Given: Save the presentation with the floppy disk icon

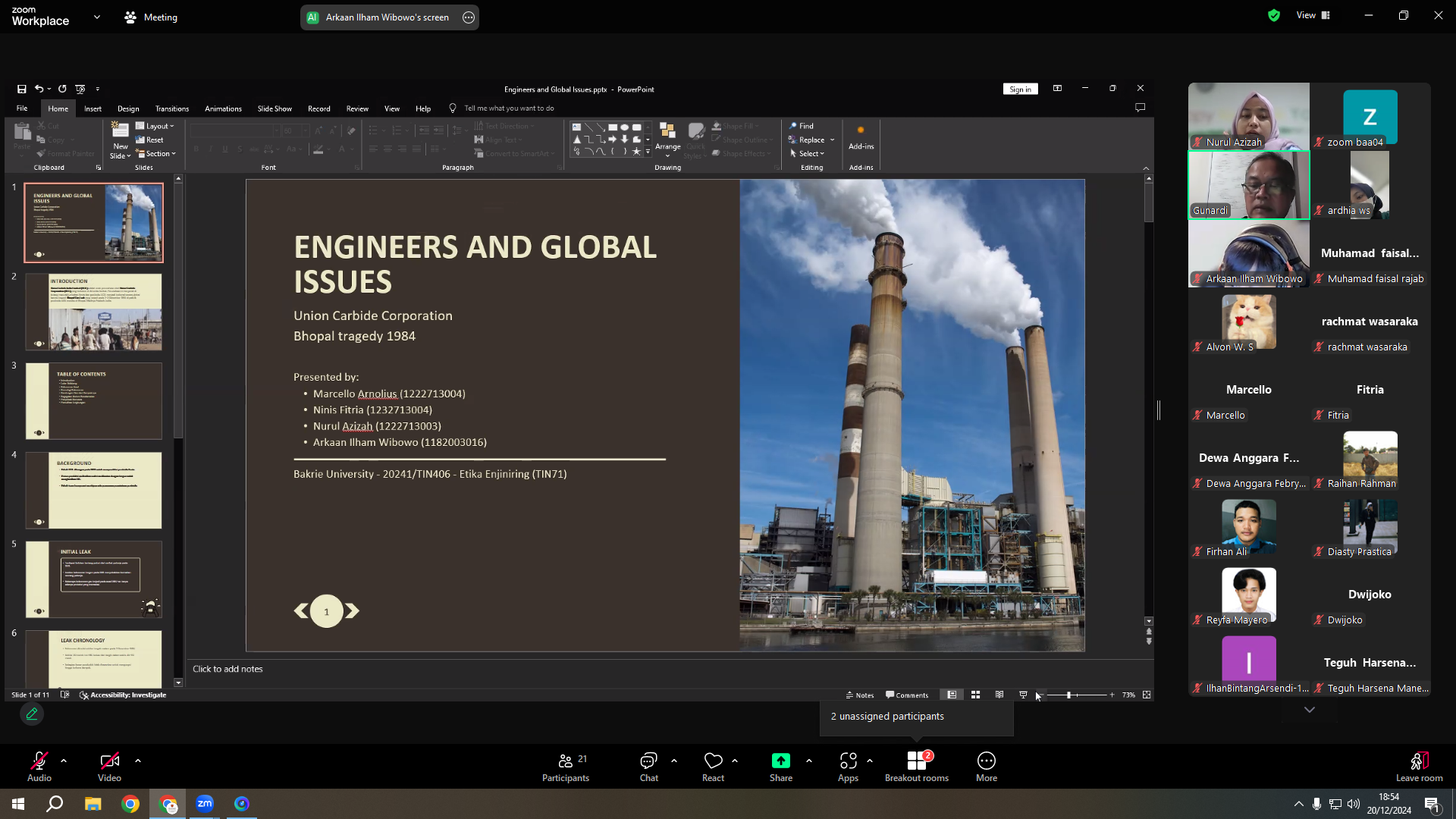Looking at the screenshot, I should pos(22,89).
